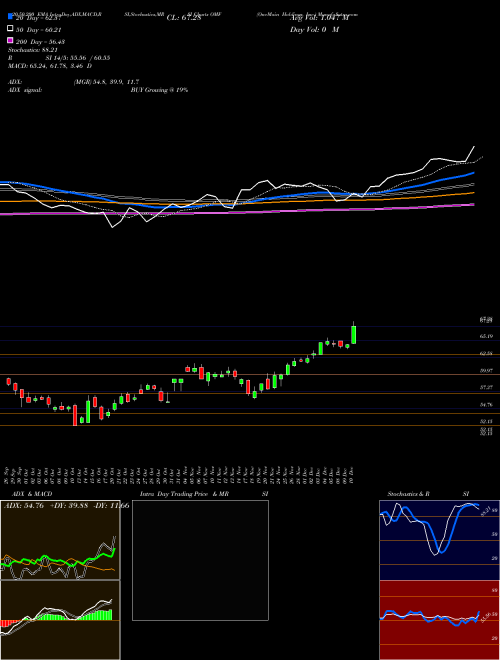Open the ADX indicator chart panel

(60, 540)
